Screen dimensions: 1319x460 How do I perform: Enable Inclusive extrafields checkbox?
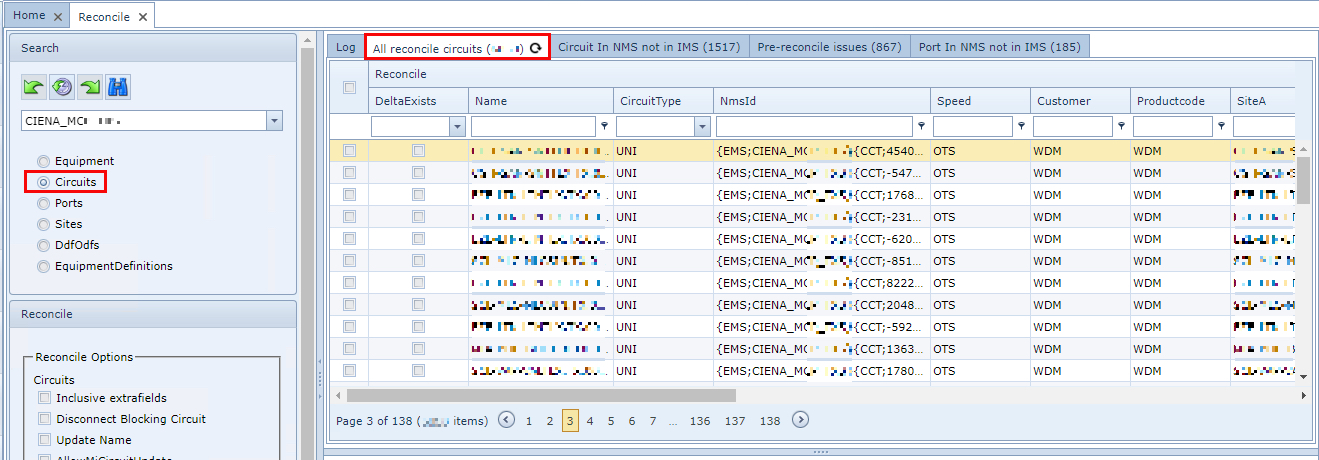coord(44,398)
